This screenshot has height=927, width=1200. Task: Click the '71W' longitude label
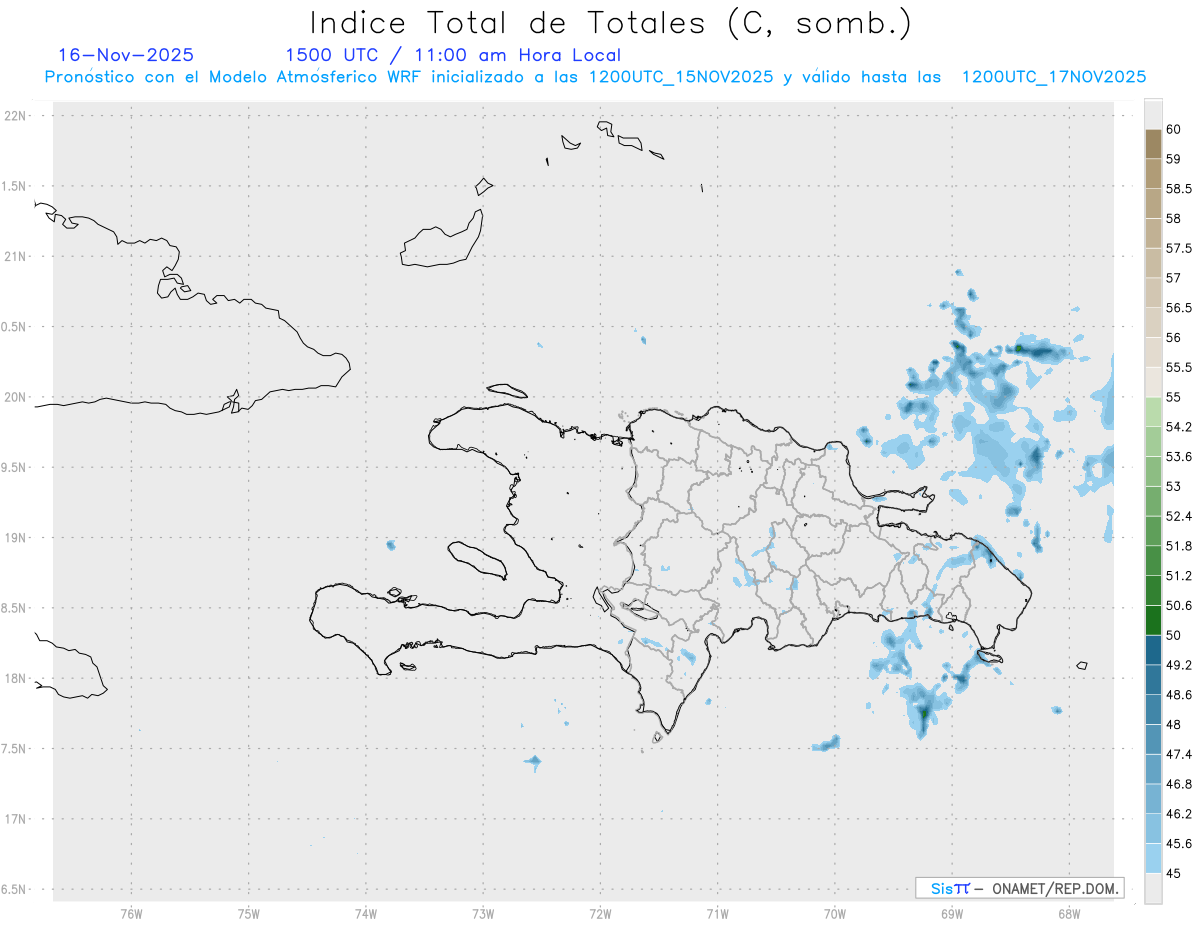coord(717,914)
